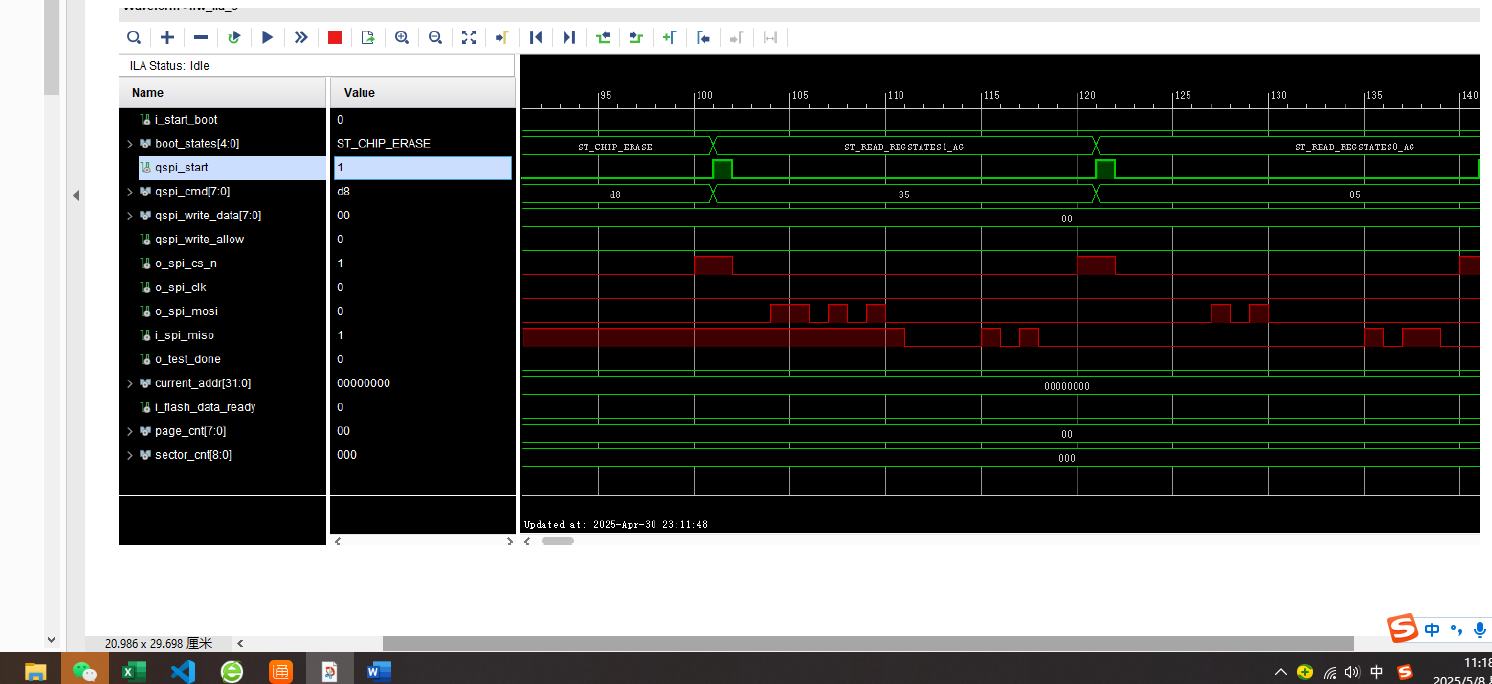Image resolution: width=1492 pixels, height=684 pixels.
Task: Click the document horizontal scrollbar thumb
Action: click(868, 643)
